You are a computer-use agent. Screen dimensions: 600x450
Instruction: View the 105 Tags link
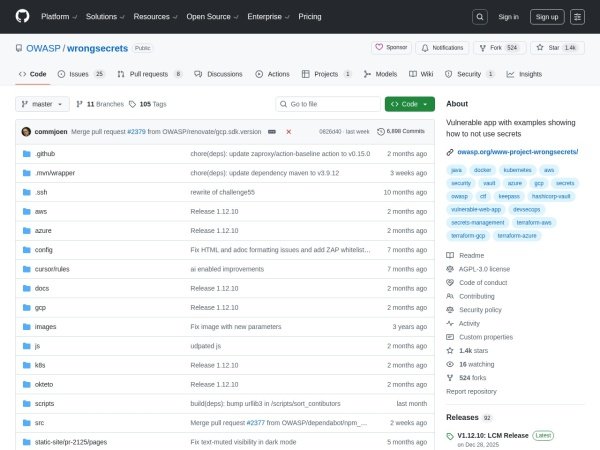click(147, 104)
